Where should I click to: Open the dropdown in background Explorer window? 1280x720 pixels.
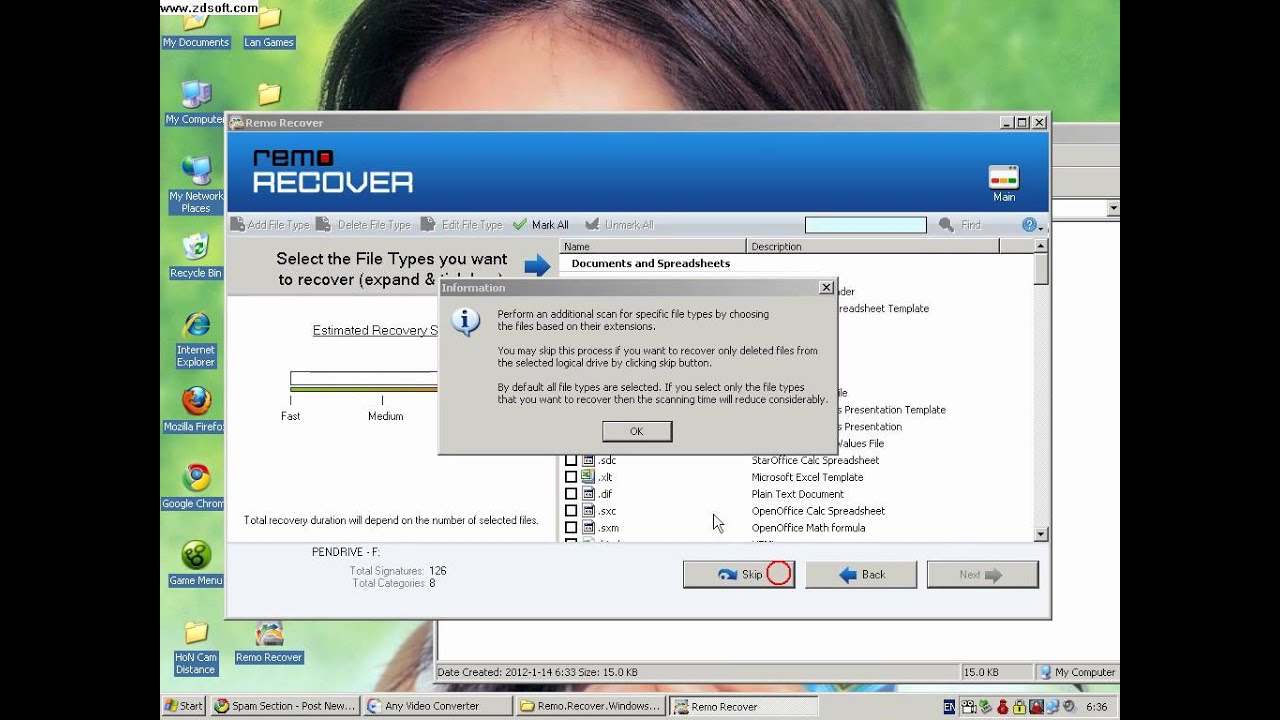click(1113, 208)
